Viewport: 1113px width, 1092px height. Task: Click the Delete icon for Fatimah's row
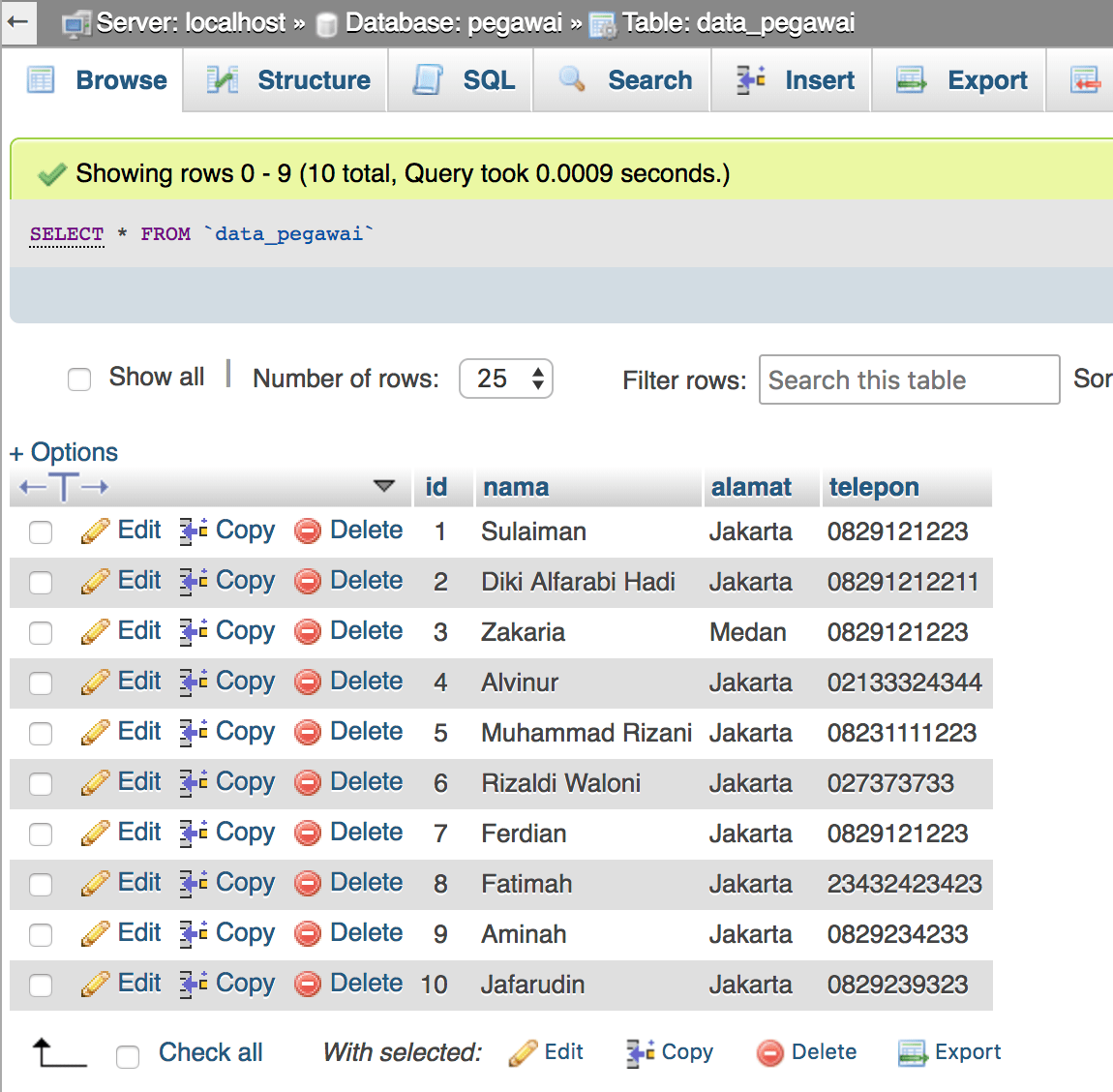[307, 883]
